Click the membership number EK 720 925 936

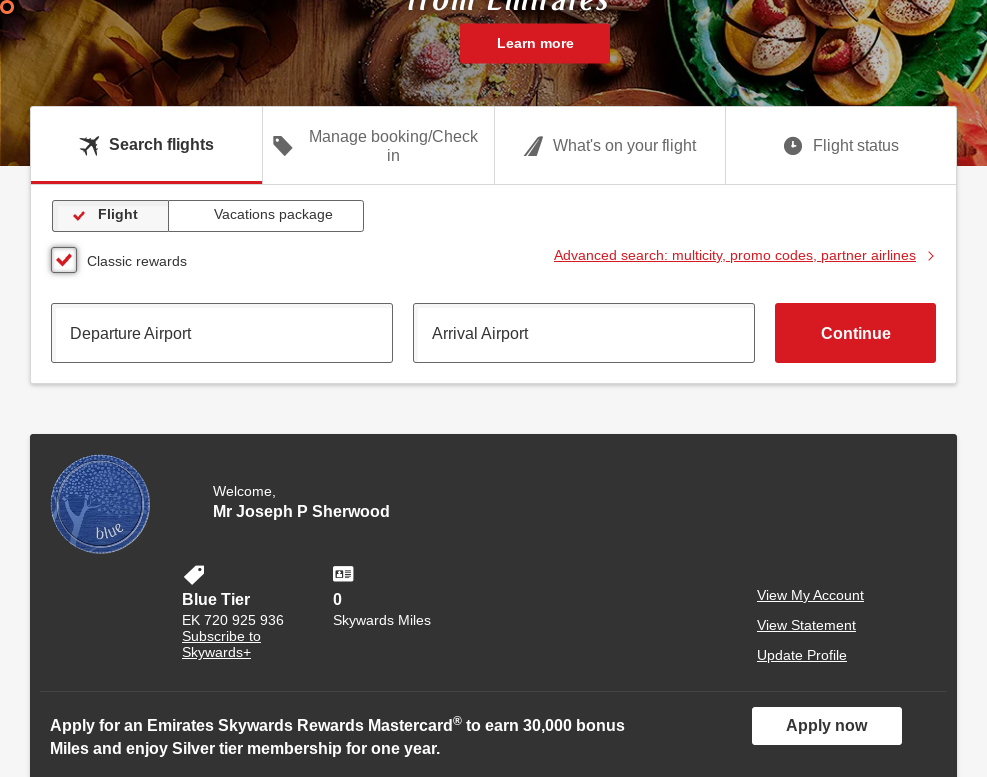pyautogui.click(x=233, y=620)
